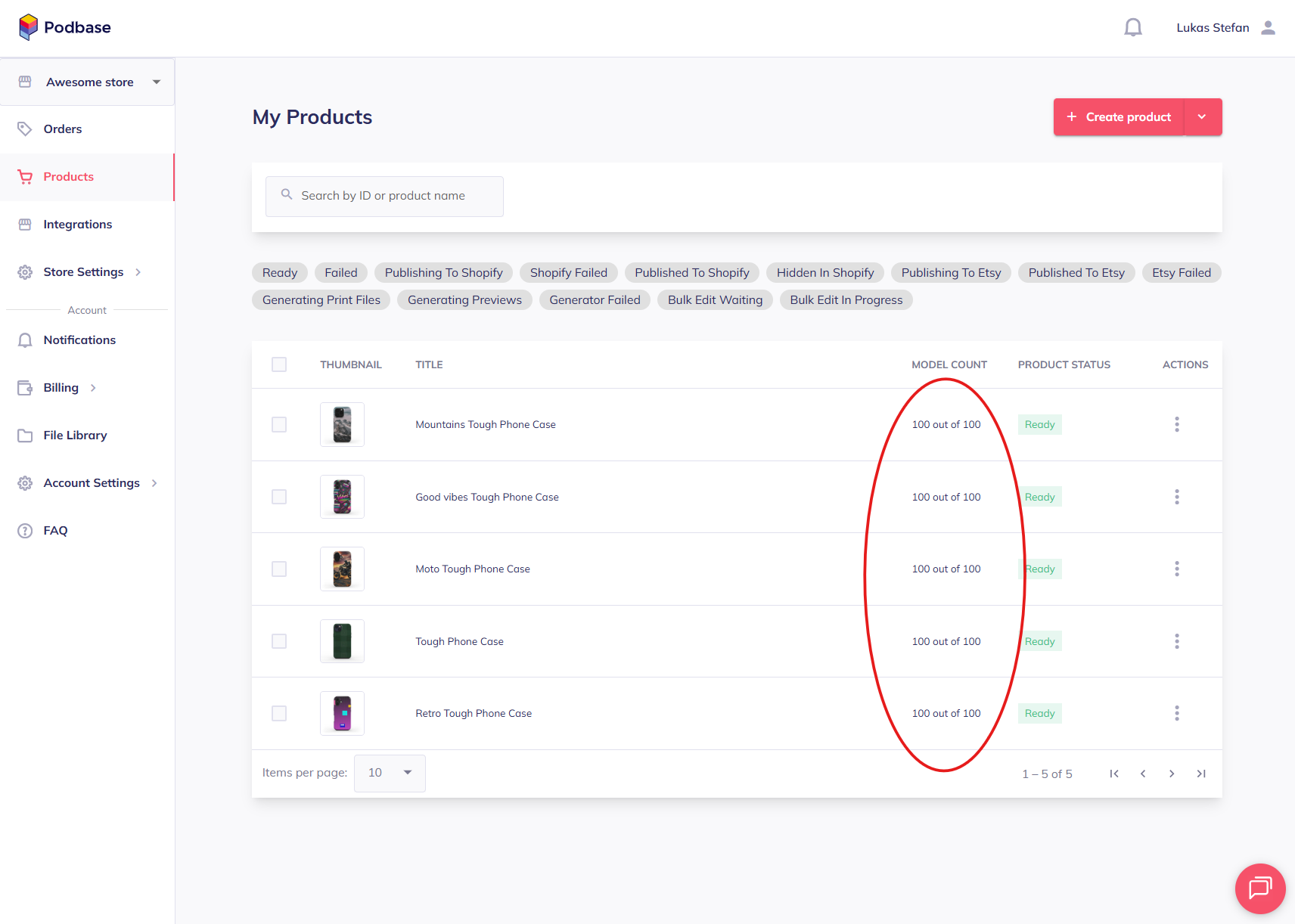Open the Awesome store selector dropdown
The height and width of the screenshot is (924, 1295).
pos(88,82)
